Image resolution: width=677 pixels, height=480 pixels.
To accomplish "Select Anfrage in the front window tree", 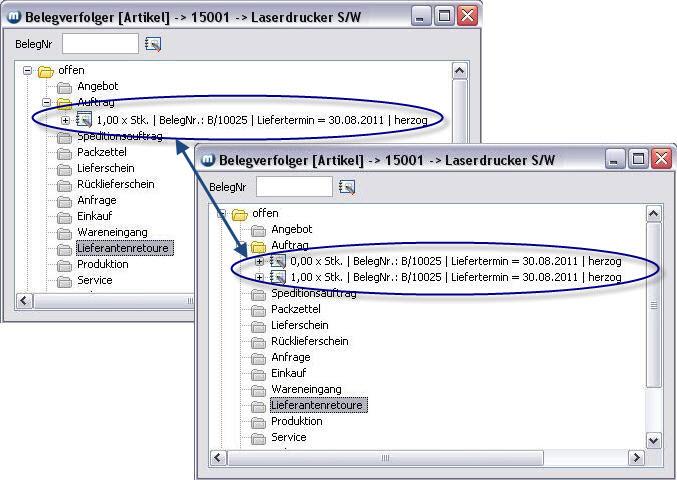I will (x=290, y=358).
